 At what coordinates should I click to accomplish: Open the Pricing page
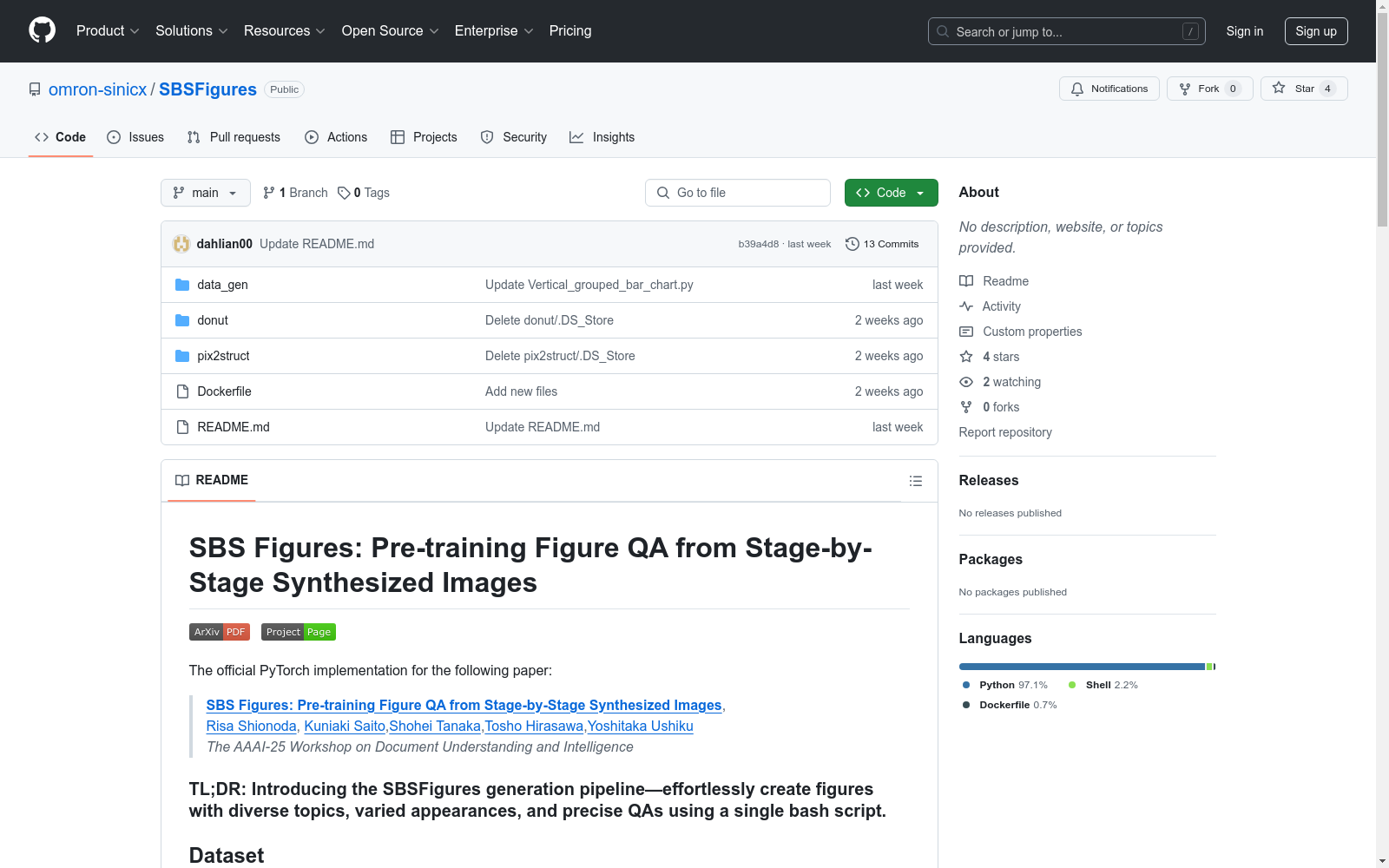click(x=570, y=31)
